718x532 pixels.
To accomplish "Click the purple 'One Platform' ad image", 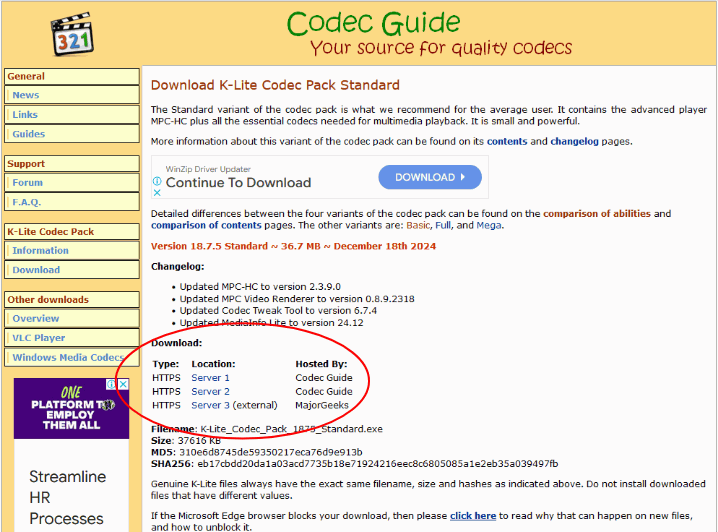I will (x=71, y=408).
